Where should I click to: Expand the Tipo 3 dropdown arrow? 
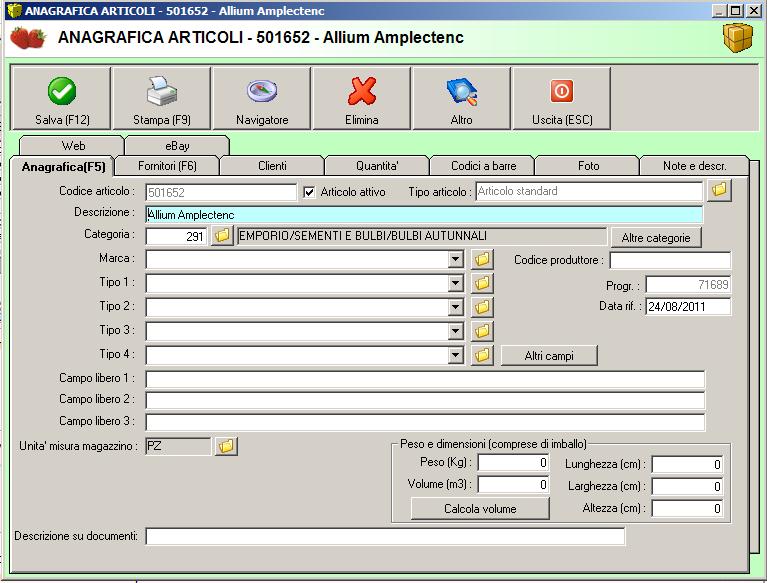pyautogui.click(x=455, y=331)
